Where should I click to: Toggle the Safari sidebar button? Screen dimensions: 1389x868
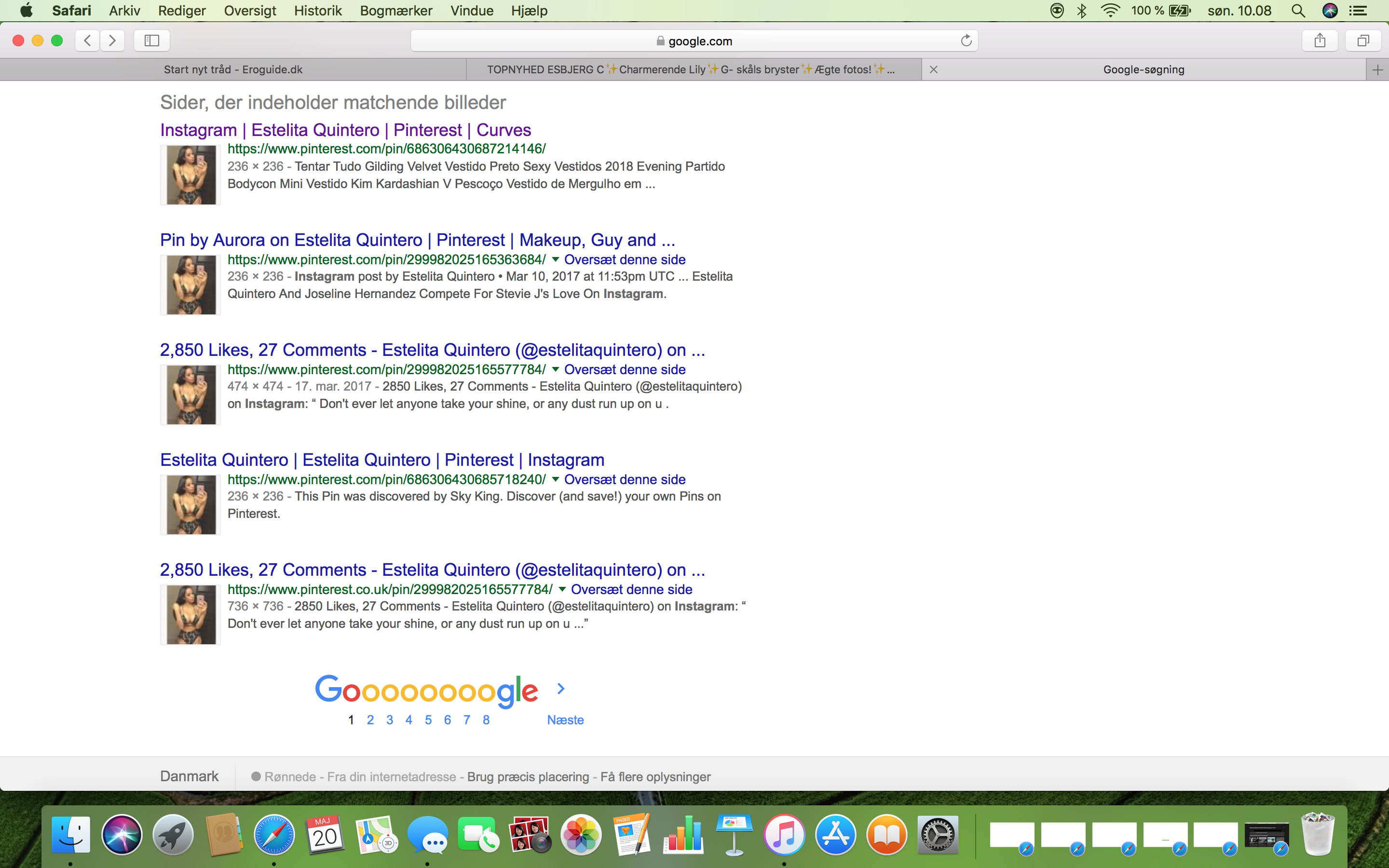coord(151,40)
